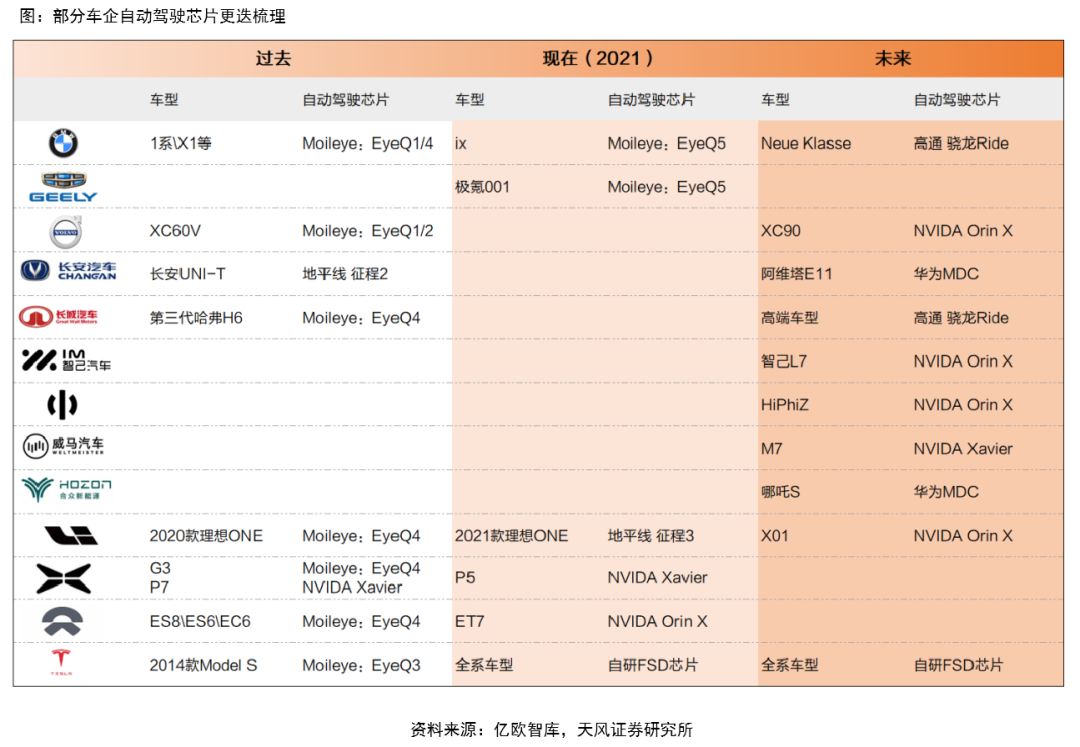The width and height of the screenshot is (1080, 747).
Task: Click the 未来 column header
Action: point(893,58)
